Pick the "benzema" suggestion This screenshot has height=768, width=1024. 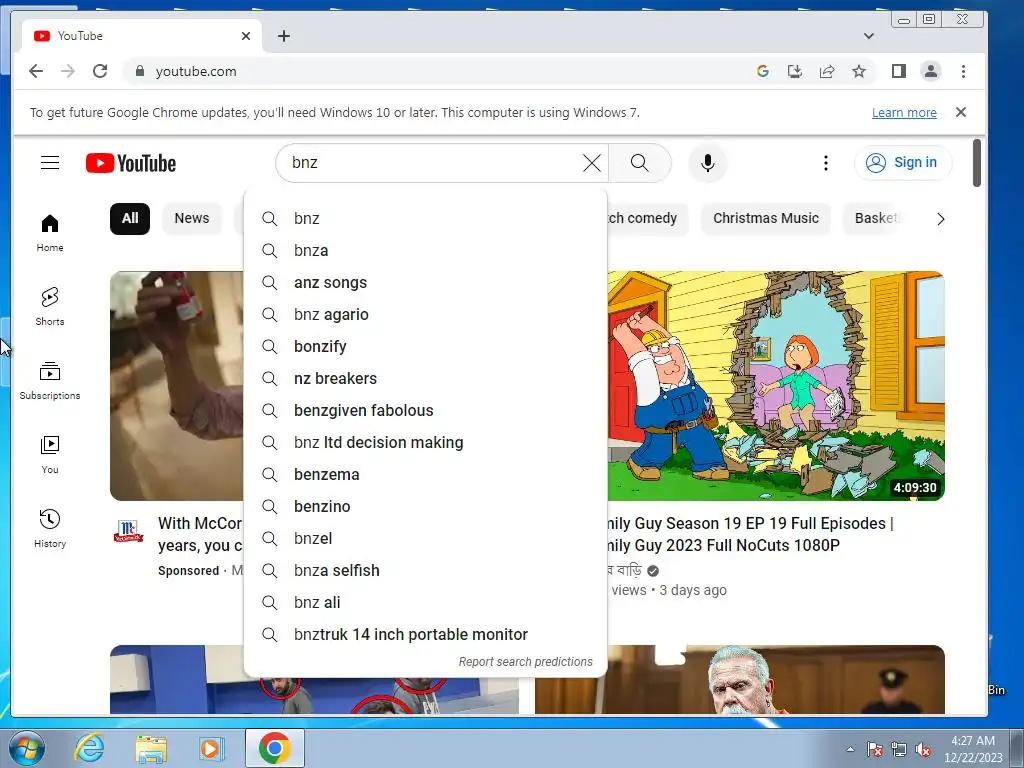point(425,474)
